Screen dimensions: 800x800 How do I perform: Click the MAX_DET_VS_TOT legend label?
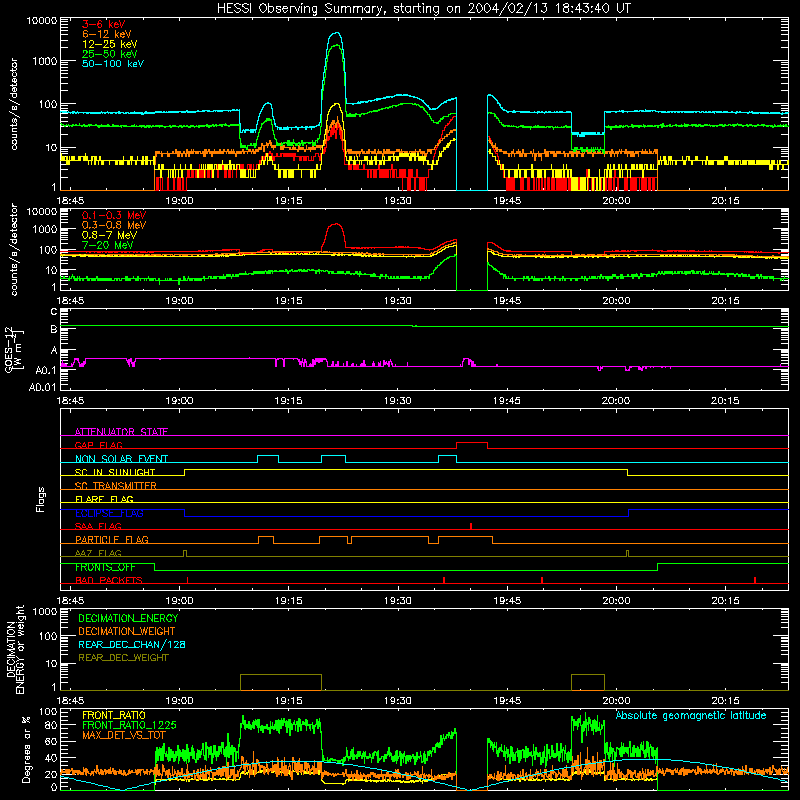click(x=123, y=735)
